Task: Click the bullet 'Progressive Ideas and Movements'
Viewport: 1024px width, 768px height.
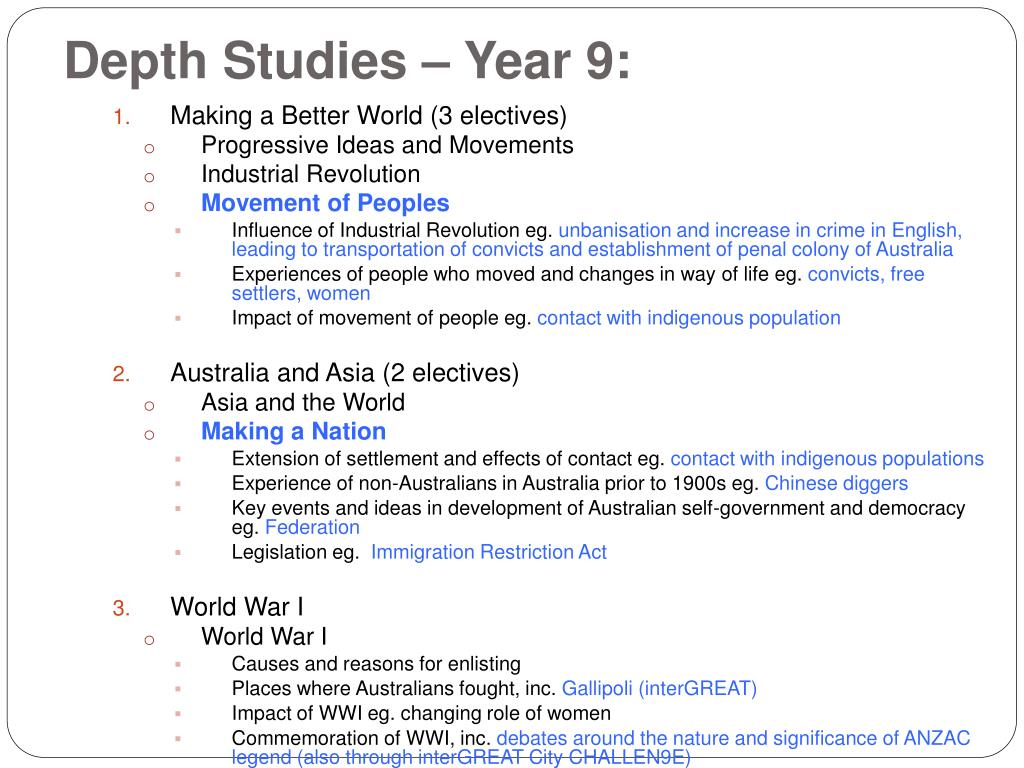Action: (x=387, y=145)
